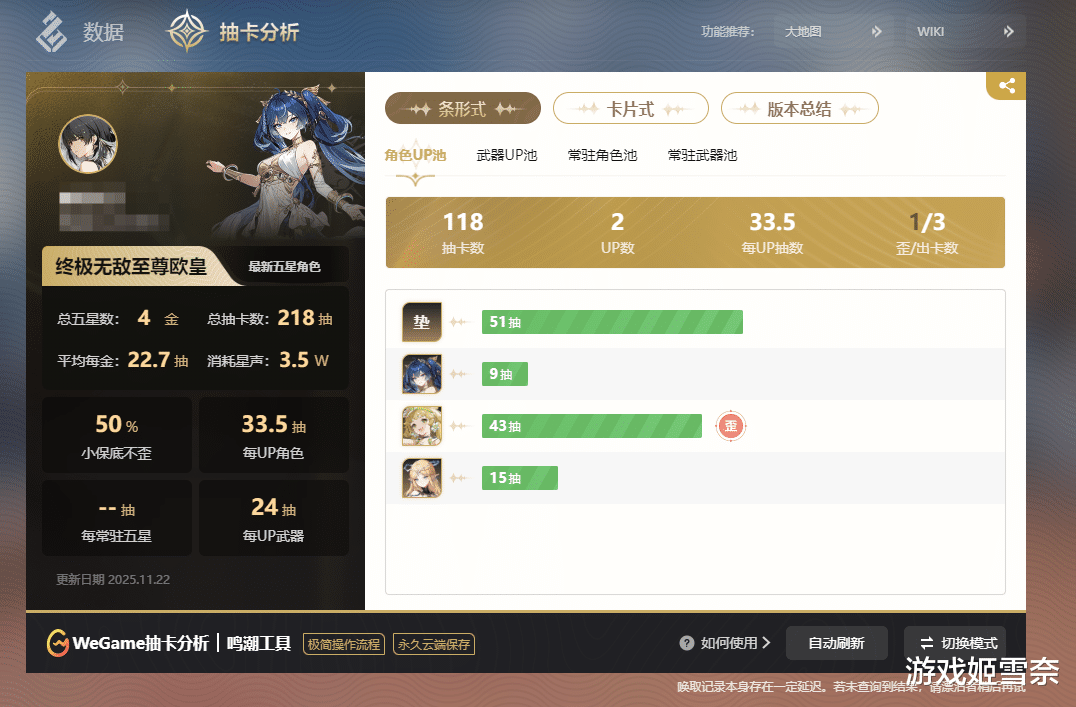Expand the WIKI recommendation arrow
This screenshot has width=1076, height=707.
(x=1008, y=32)
